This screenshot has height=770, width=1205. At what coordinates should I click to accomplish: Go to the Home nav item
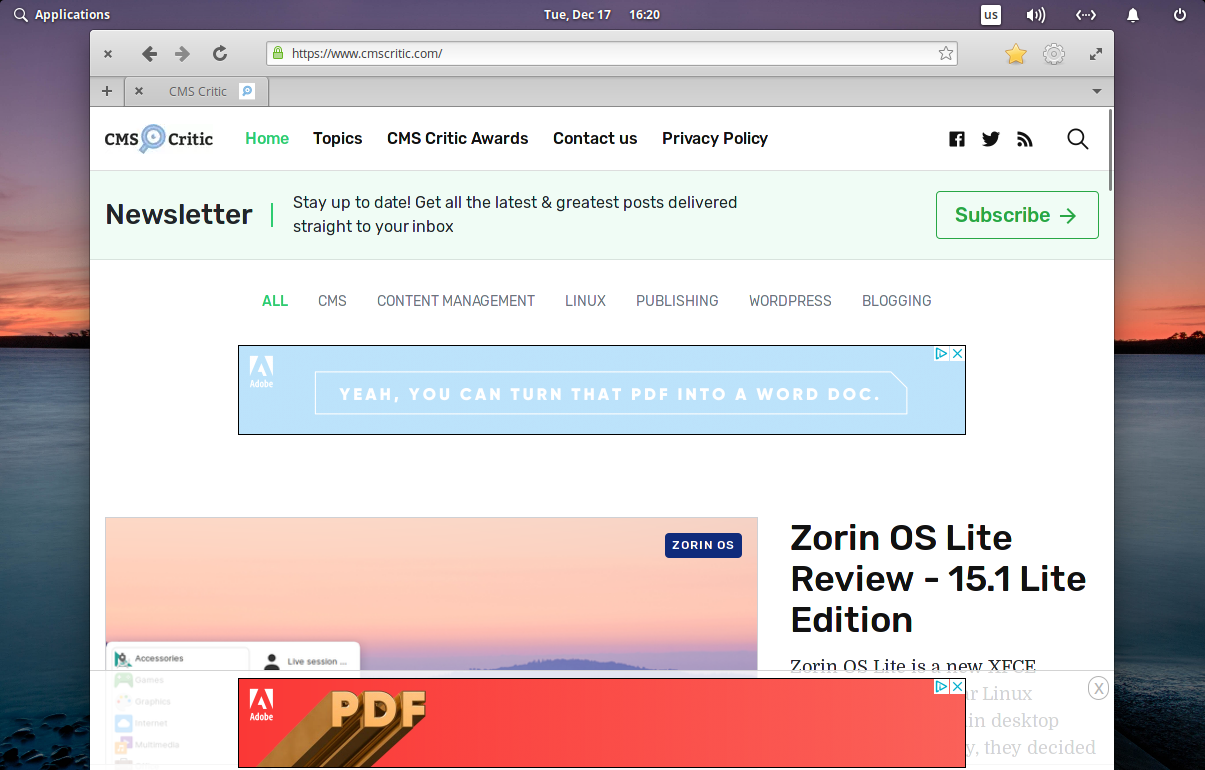[267, 138]
